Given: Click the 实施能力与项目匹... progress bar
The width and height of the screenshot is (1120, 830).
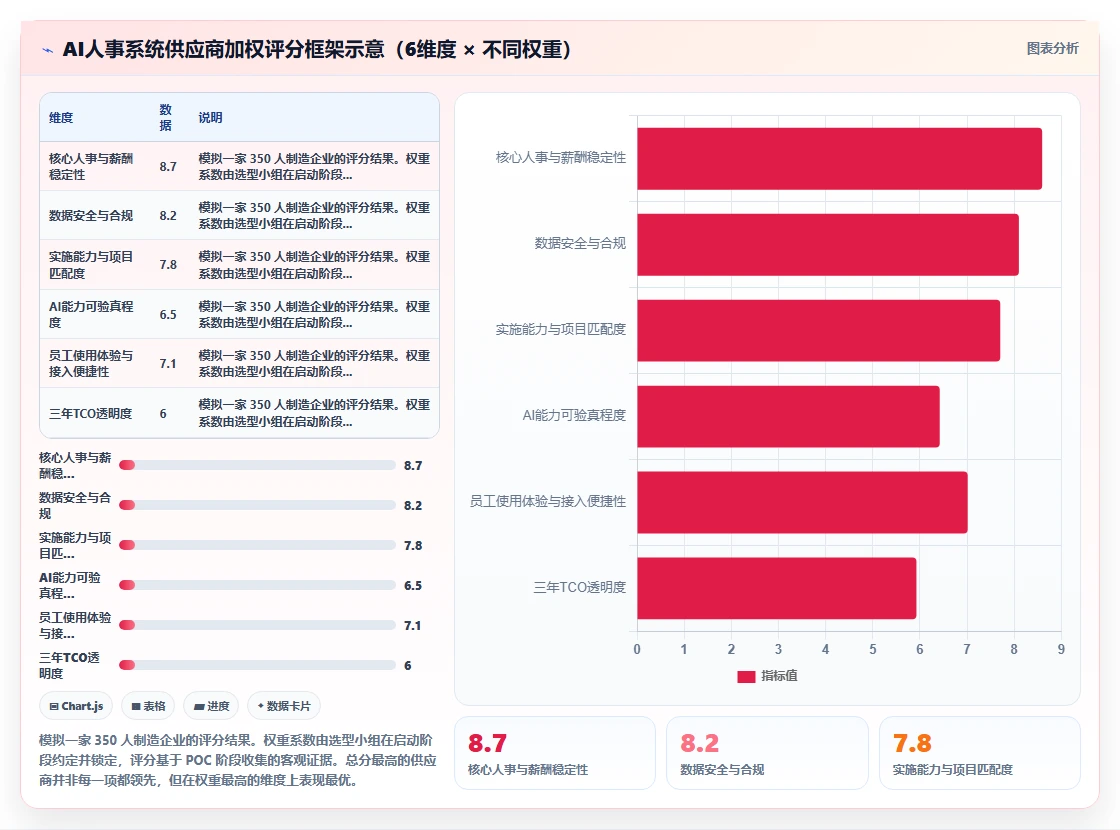Looking at the screenshot, I should (x=257, y=545).
